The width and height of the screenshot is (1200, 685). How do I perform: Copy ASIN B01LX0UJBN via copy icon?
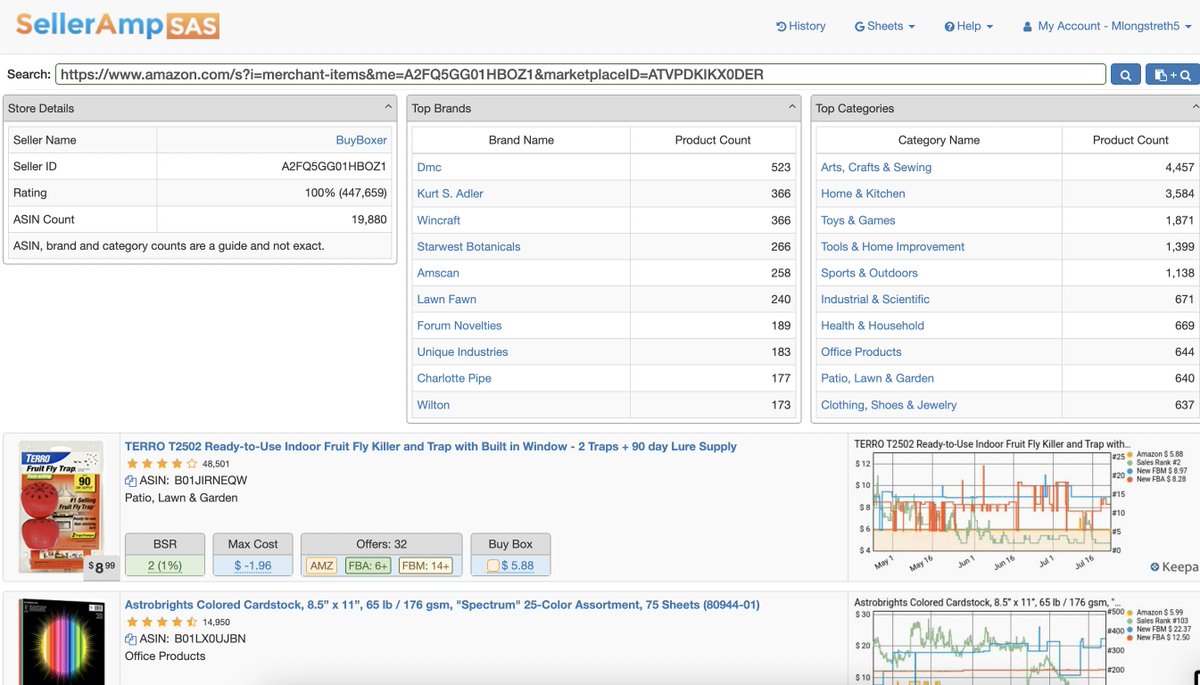[x=130, y=639]
